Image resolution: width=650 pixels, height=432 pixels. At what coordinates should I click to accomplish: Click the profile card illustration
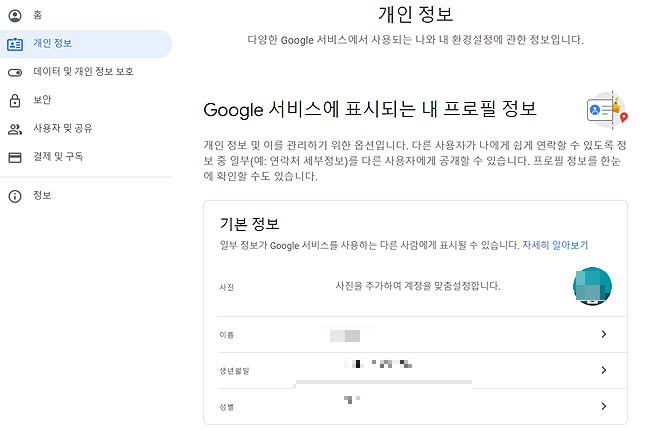tap(607, 110)
